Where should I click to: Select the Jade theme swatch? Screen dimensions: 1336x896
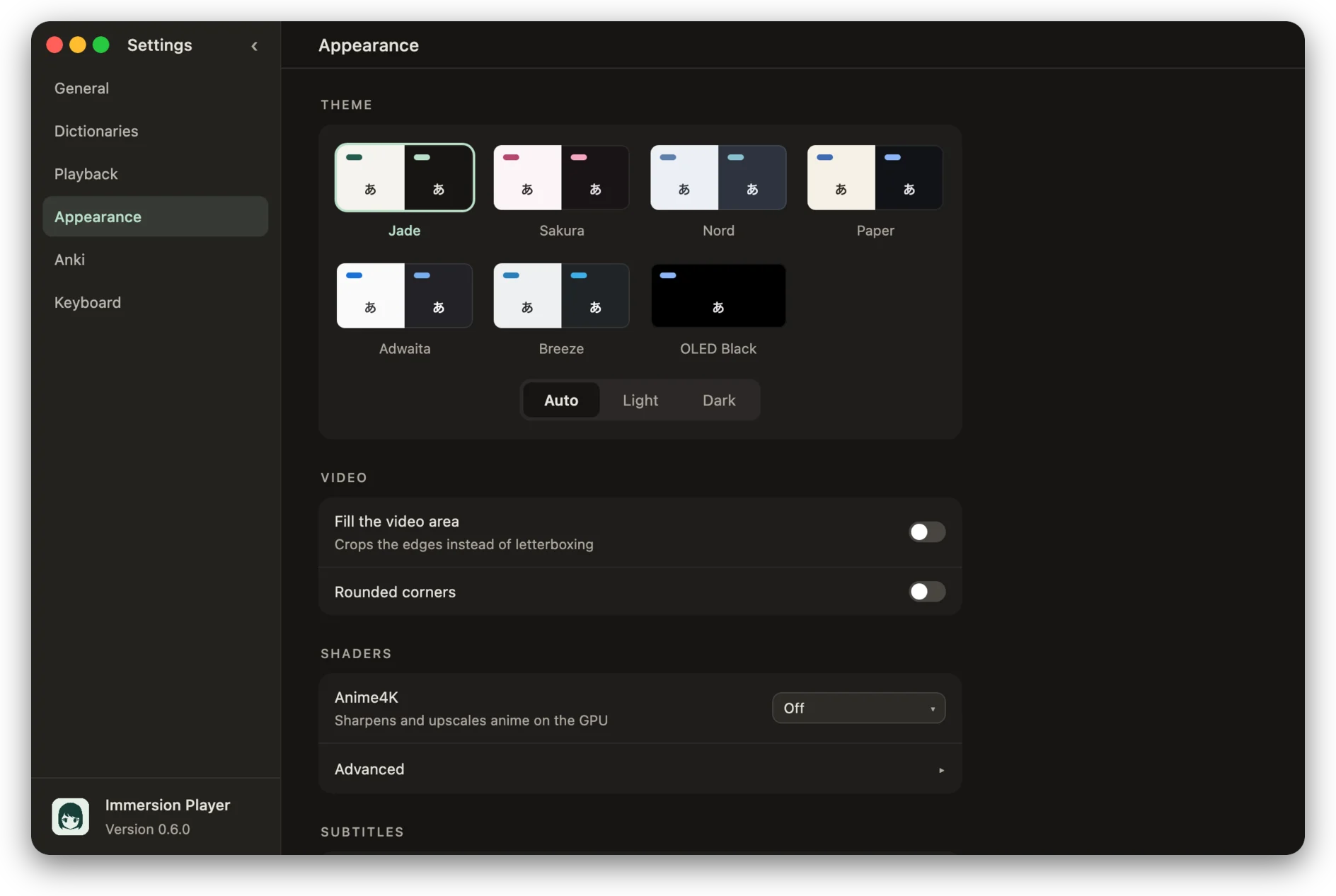coord(405,178)
